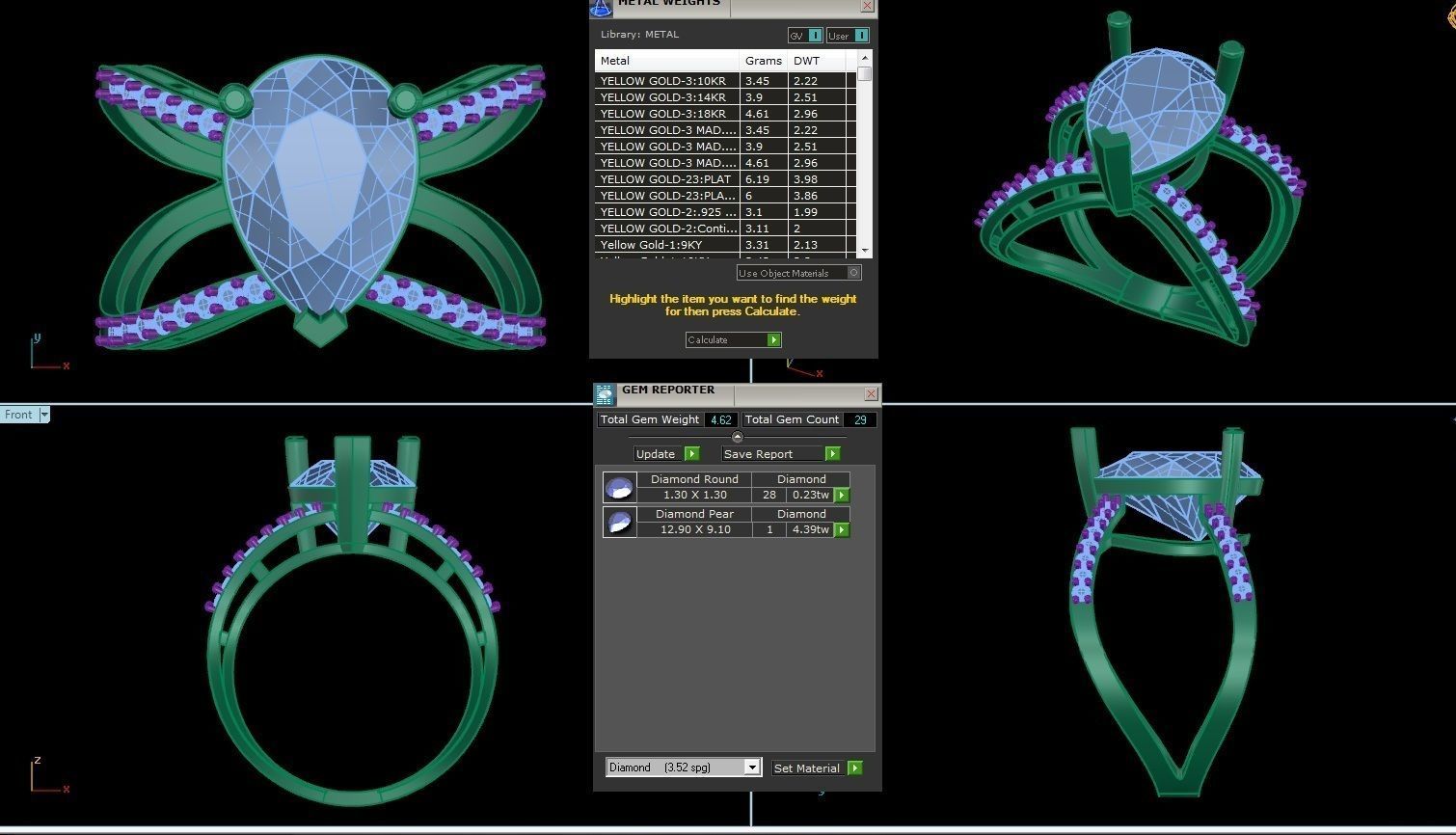Viewport: 1456px width, 835px height.
Task: Select YELLOW GOLD-3:10KR row
Action: click(725, 81)
